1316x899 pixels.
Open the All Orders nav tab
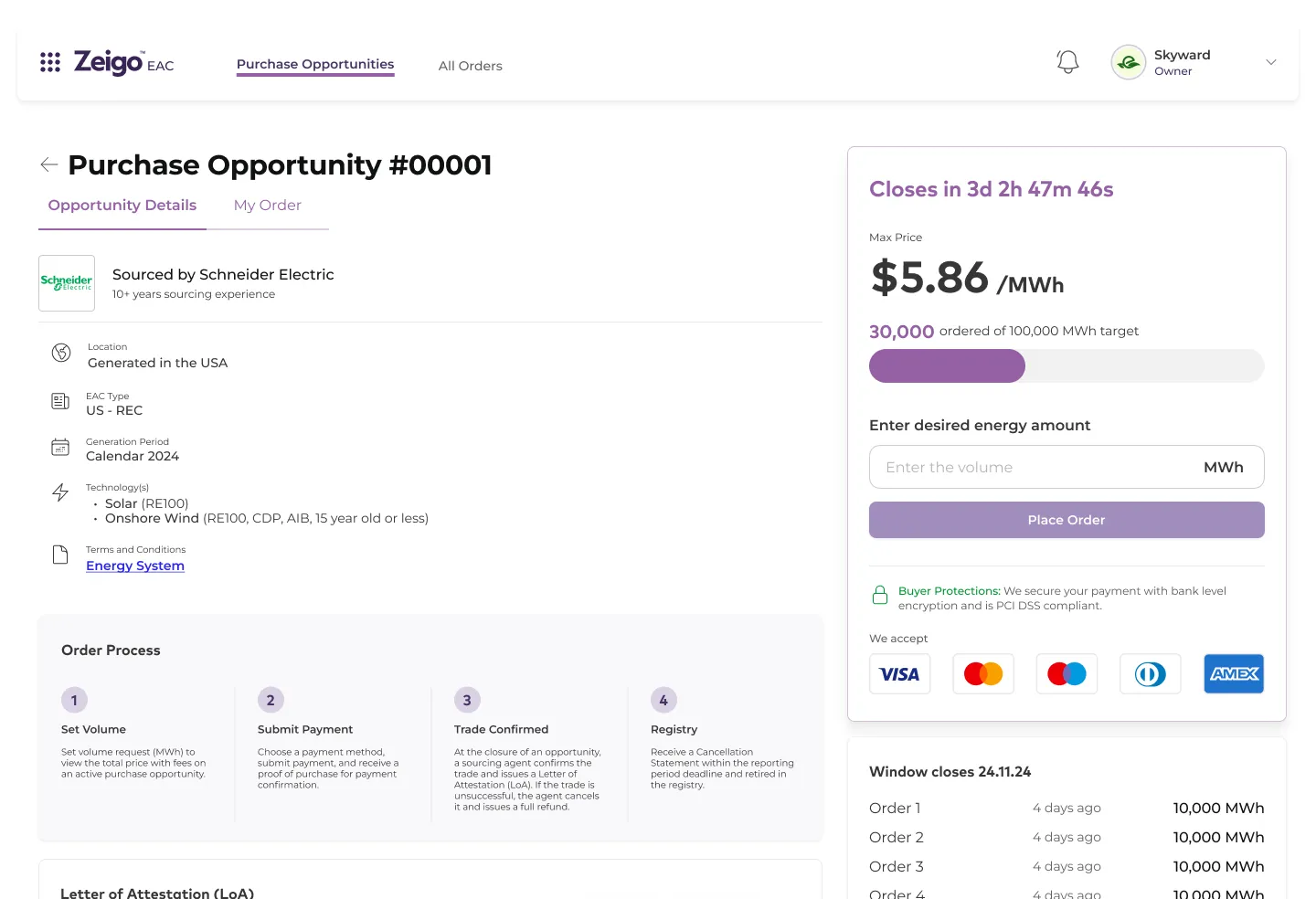(x=470, y=66)
